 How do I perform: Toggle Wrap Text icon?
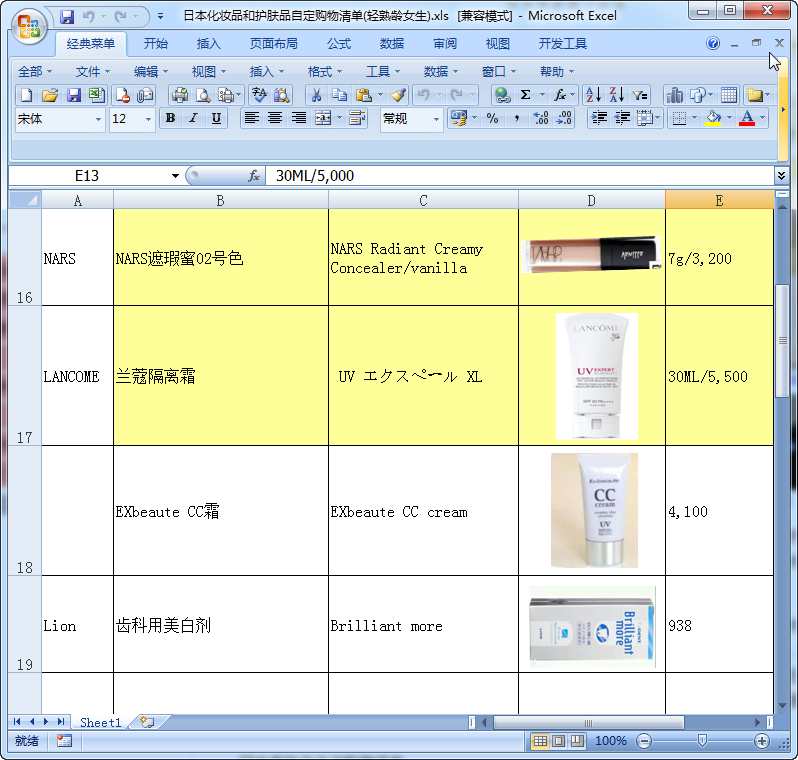[x=358, y=119]
